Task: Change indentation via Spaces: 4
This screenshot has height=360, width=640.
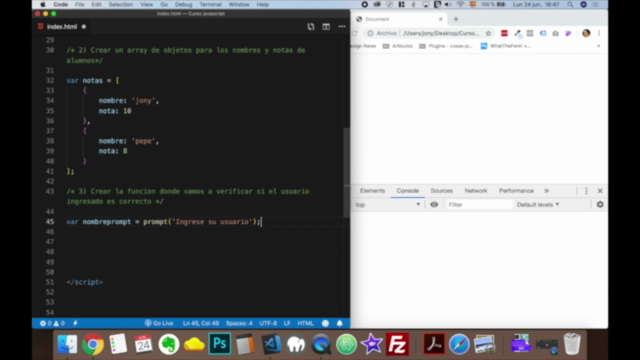Action: pos(239,323)
